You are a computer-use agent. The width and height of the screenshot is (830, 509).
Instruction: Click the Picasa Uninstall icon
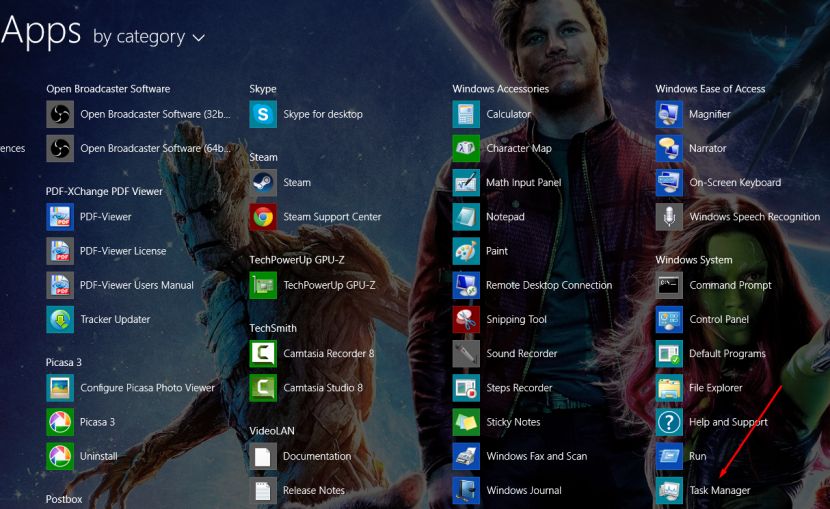tap(60, 456)
